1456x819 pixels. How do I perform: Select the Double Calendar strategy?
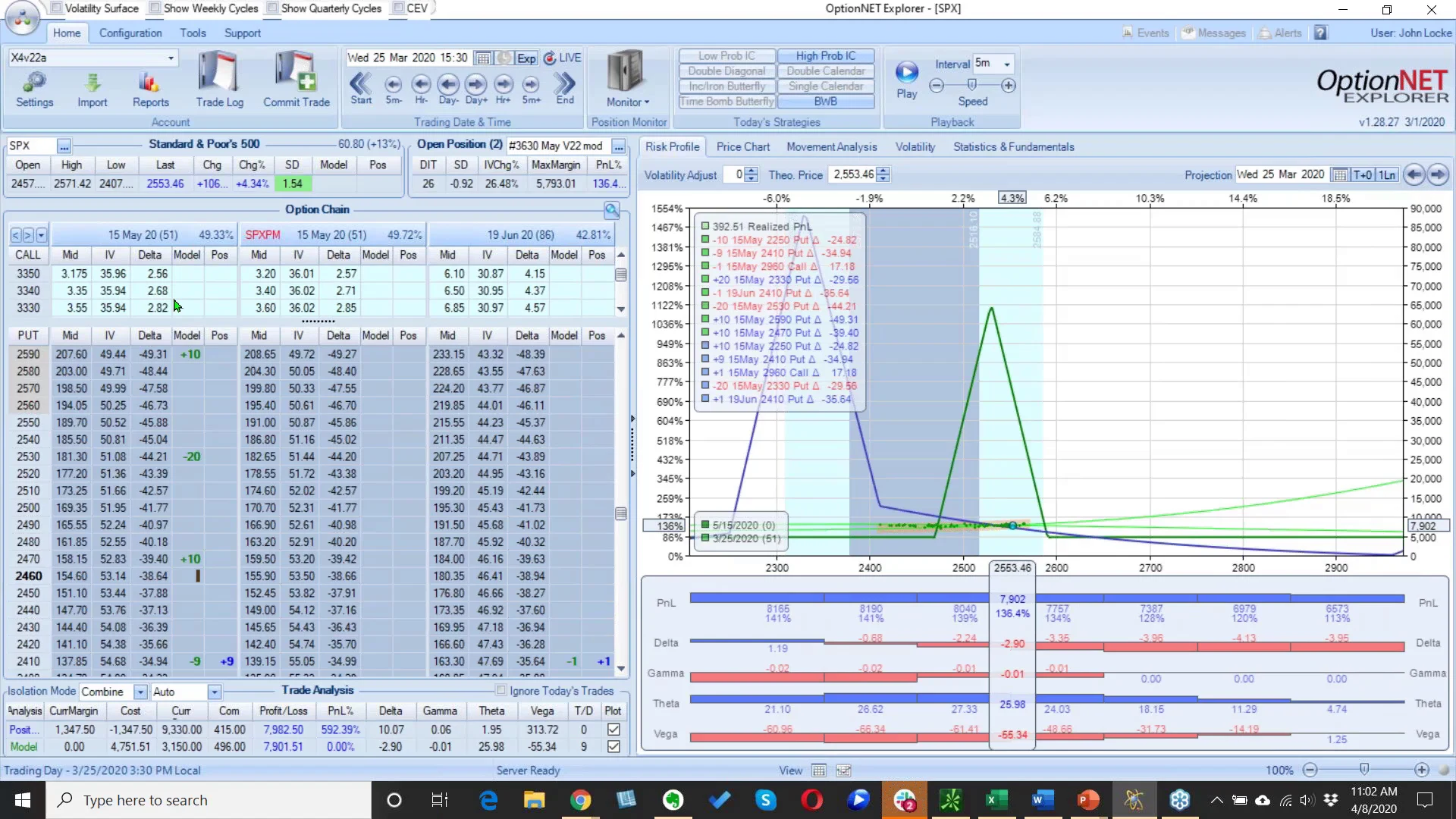click(825, 71)
